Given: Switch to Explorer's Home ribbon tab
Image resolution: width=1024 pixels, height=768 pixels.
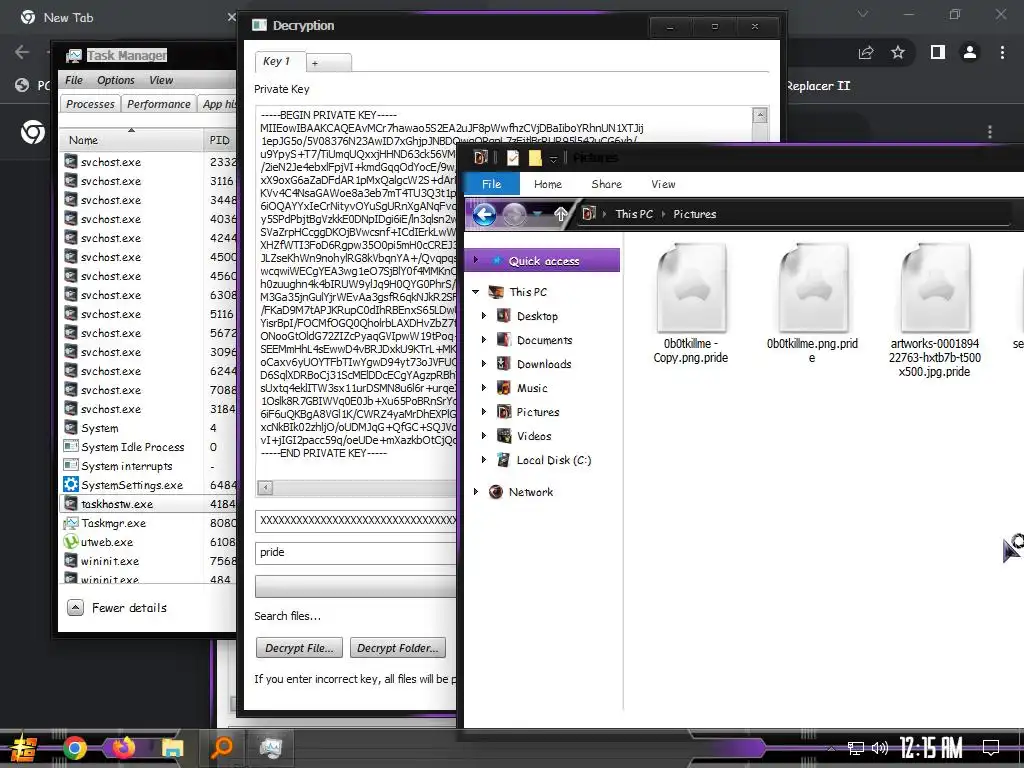Looking at the screenshot, I should click(x=548, y=184).
